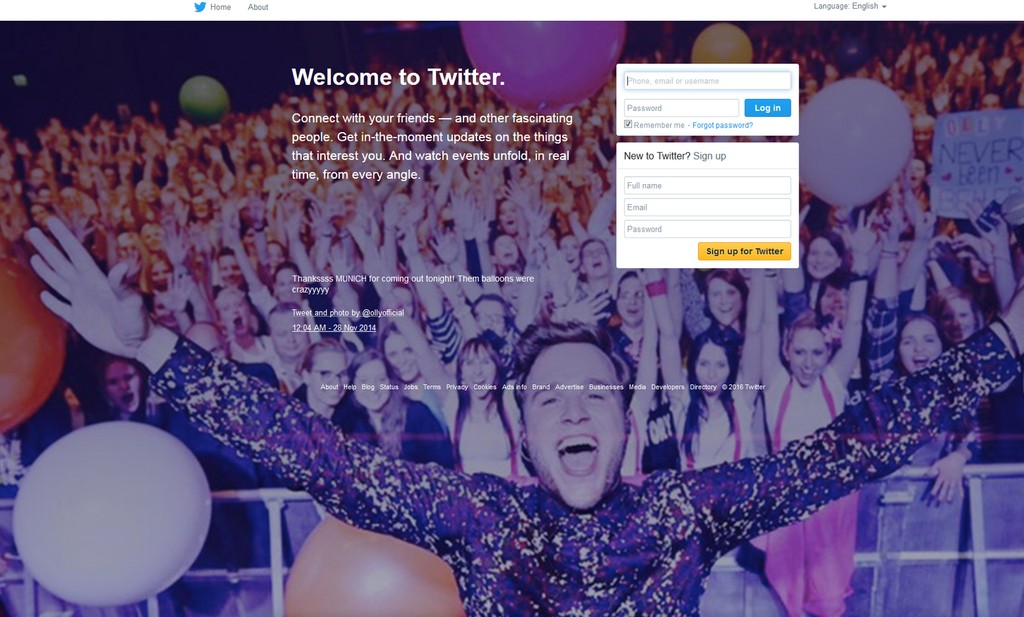Open the About page from top navigation

click(258, 7)
